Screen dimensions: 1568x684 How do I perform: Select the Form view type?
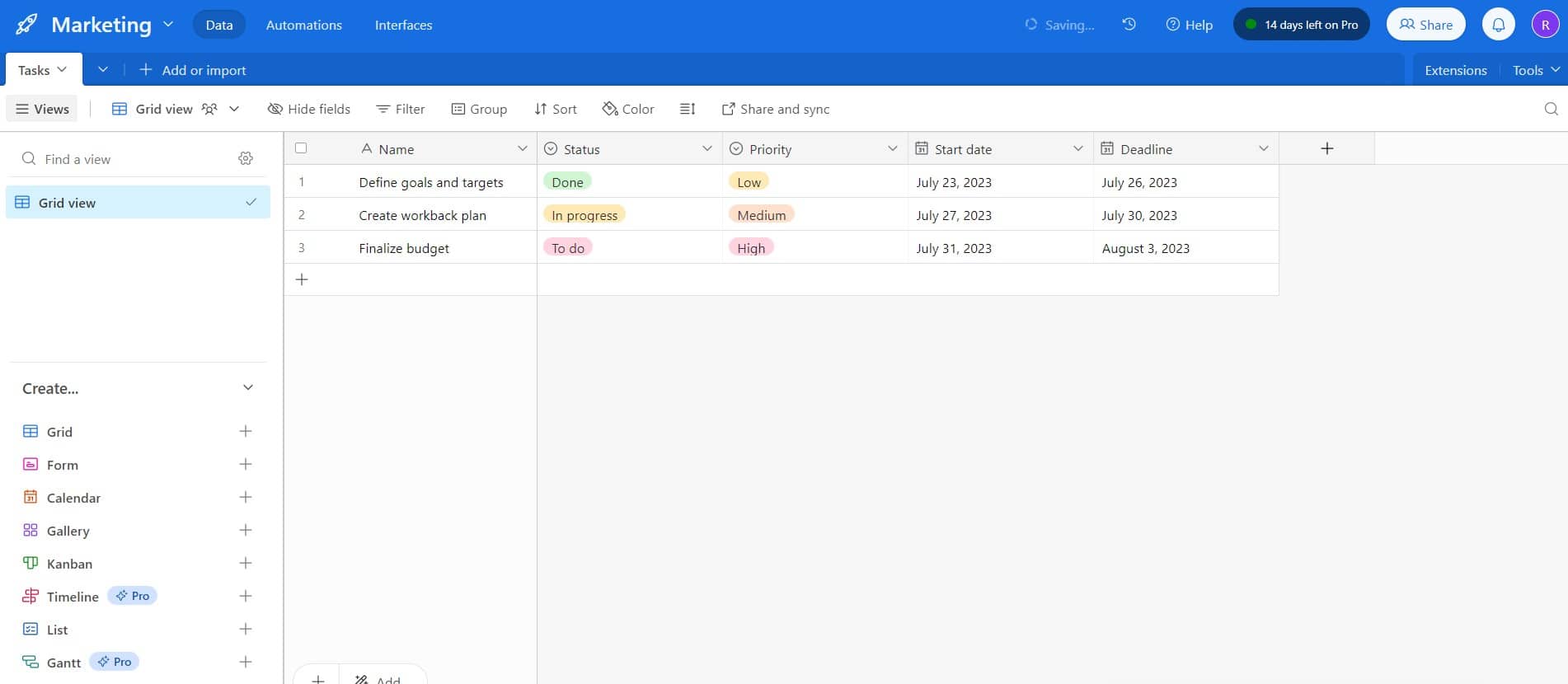point(62,465)
